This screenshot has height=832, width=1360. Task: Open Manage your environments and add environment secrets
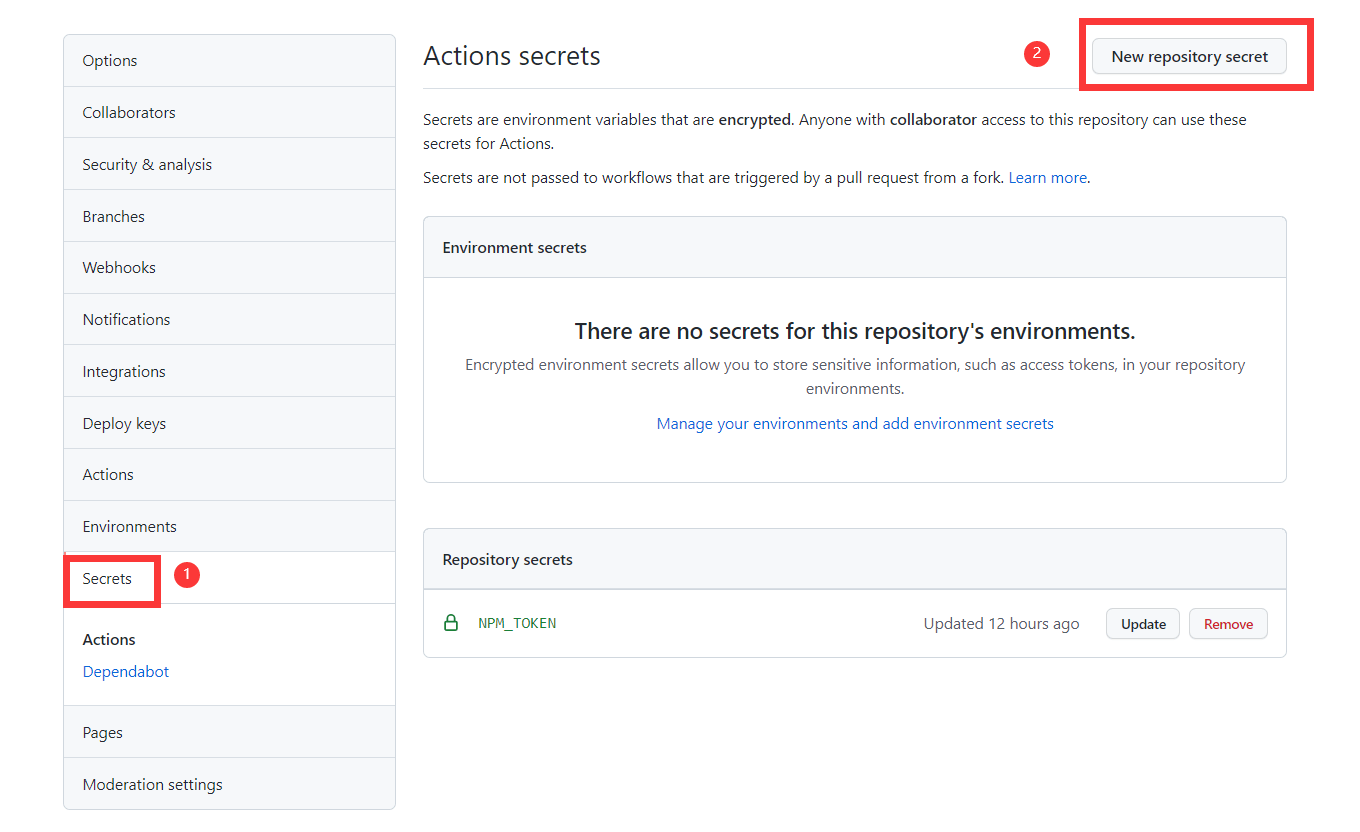[x=855, y=424]
